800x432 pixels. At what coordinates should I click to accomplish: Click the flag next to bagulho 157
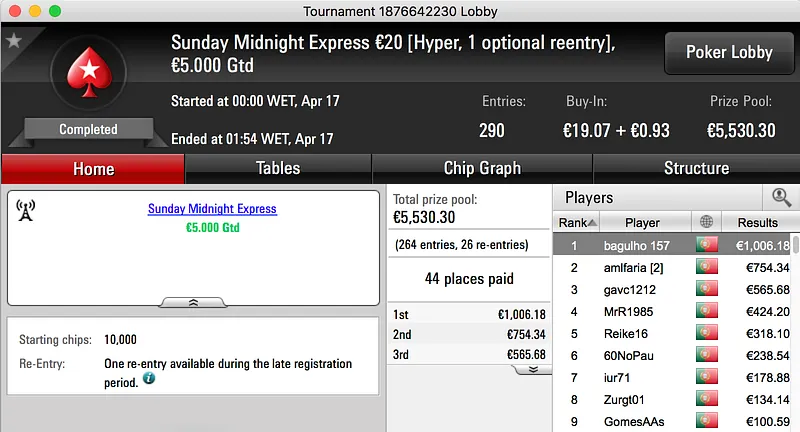tap(706, 245)
